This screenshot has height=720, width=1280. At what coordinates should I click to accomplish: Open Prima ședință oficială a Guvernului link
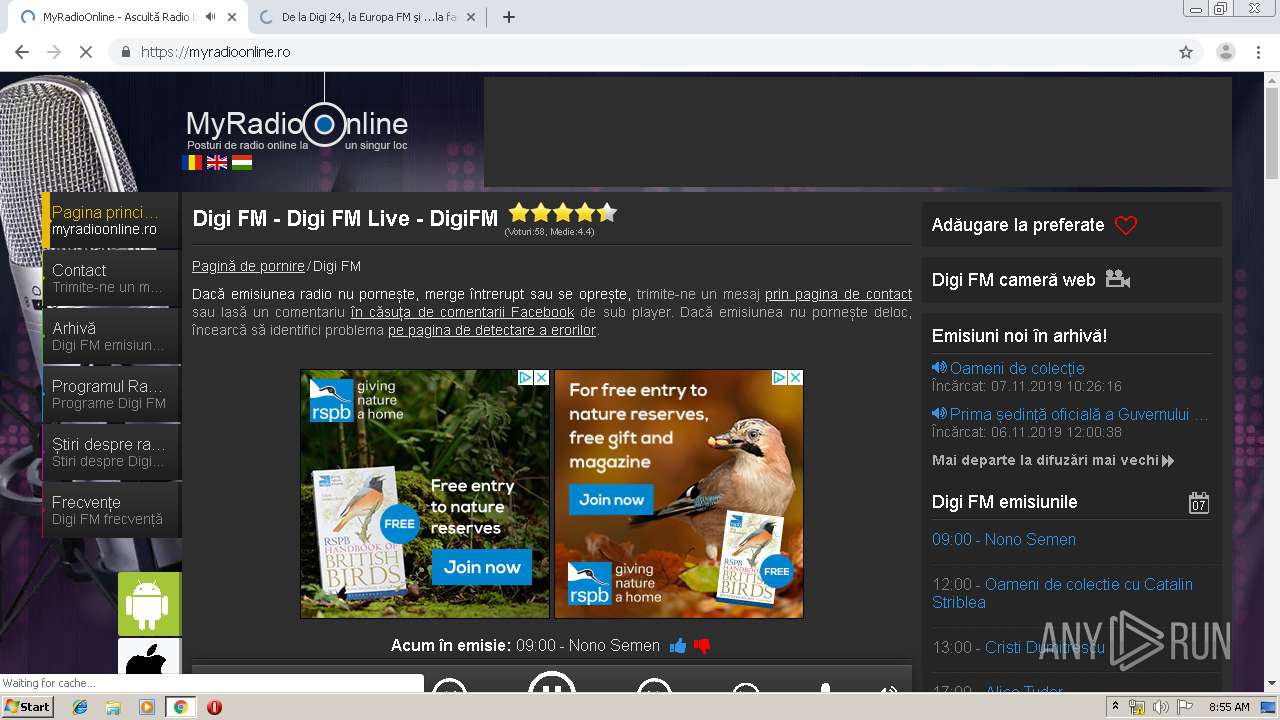tap(1079, 414)
